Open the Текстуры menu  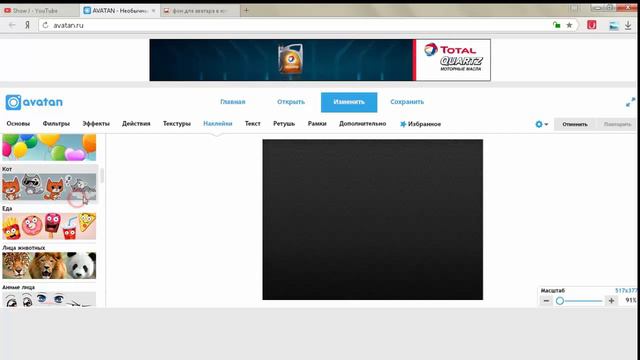tap(177, 123)
